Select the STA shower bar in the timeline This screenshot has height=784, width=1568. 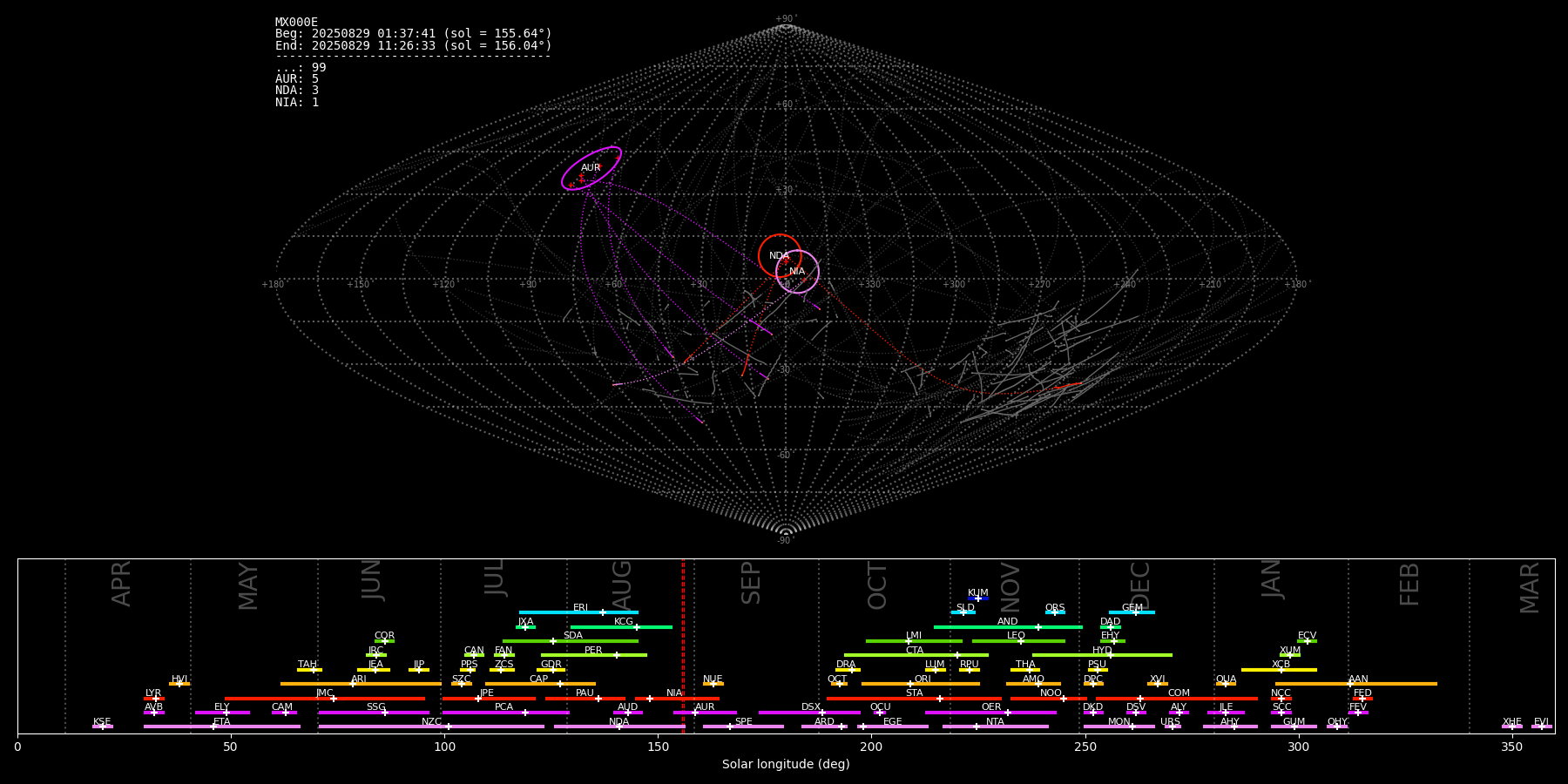914,699
